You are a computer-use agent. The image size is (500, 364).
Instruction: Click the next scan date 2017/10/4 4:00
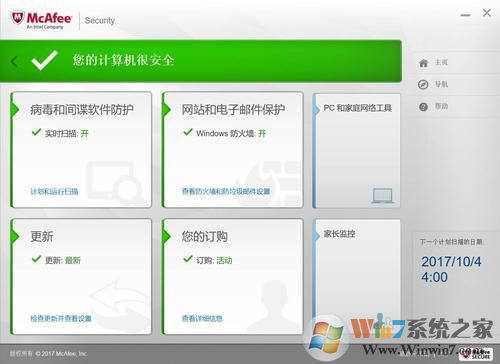451,269
